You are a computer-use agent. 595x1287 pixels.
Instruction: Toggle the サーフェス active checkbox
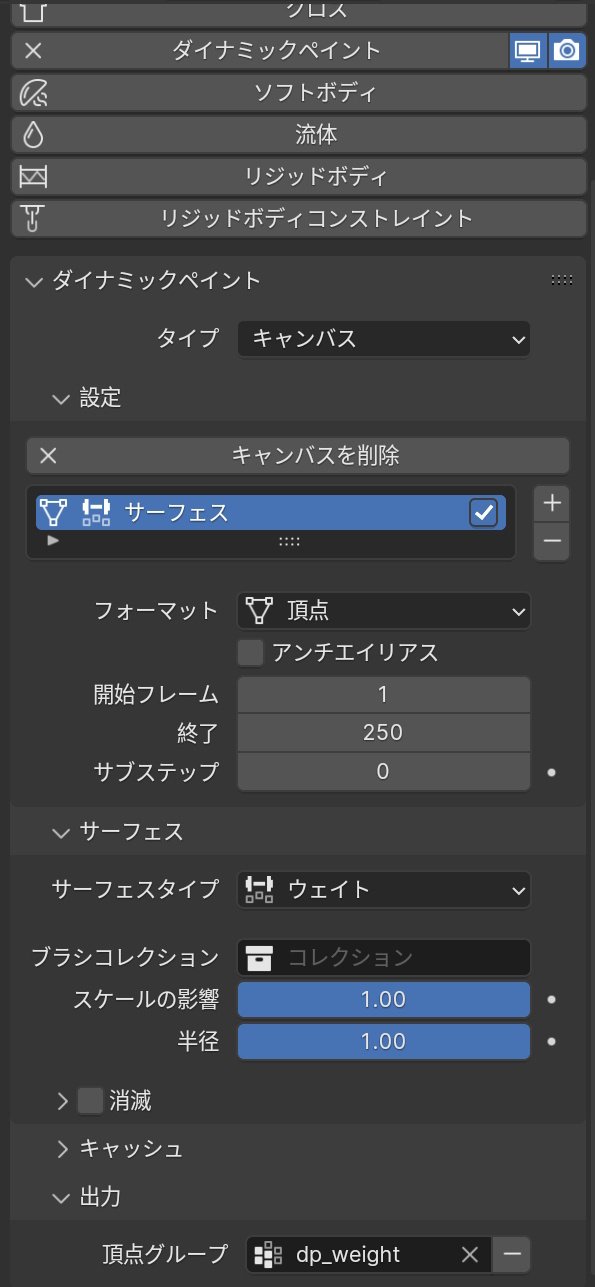[483, 513]
